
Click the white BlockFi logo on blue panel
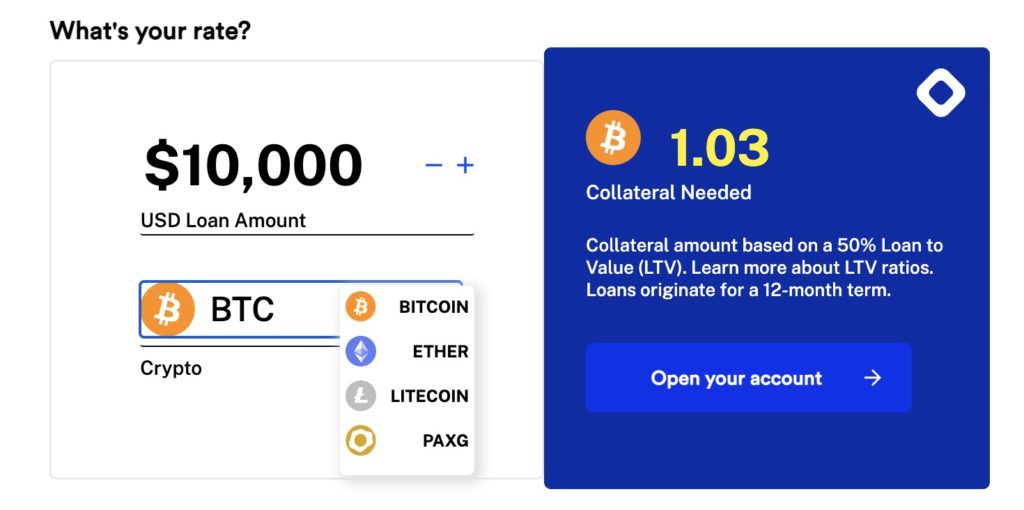(940, 94)
